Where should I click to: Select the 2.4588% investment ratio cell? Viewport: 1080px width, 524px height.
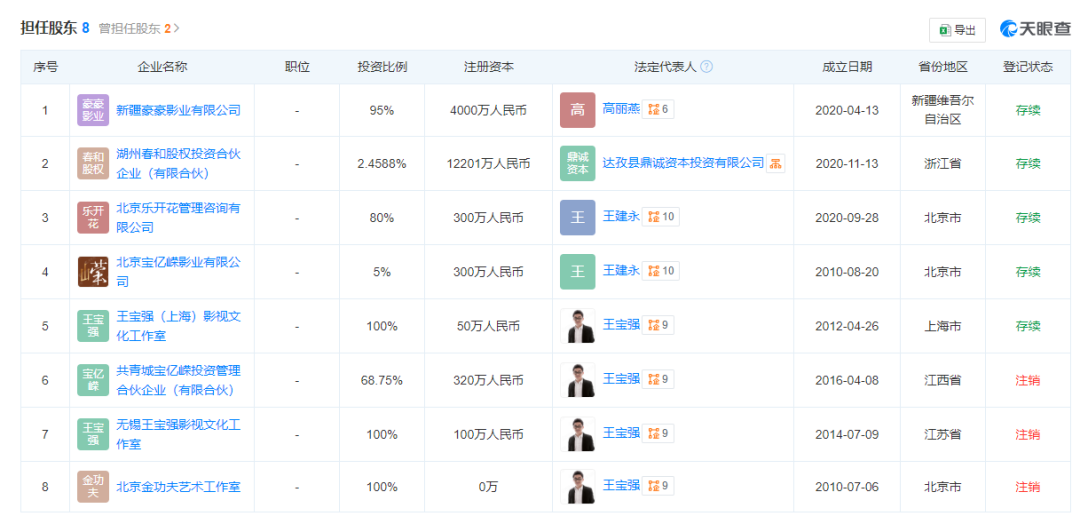point(382,164)
